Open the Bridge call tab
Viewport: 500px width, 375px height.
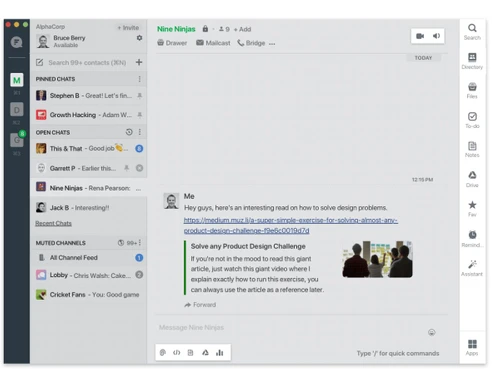coord(251,43)
